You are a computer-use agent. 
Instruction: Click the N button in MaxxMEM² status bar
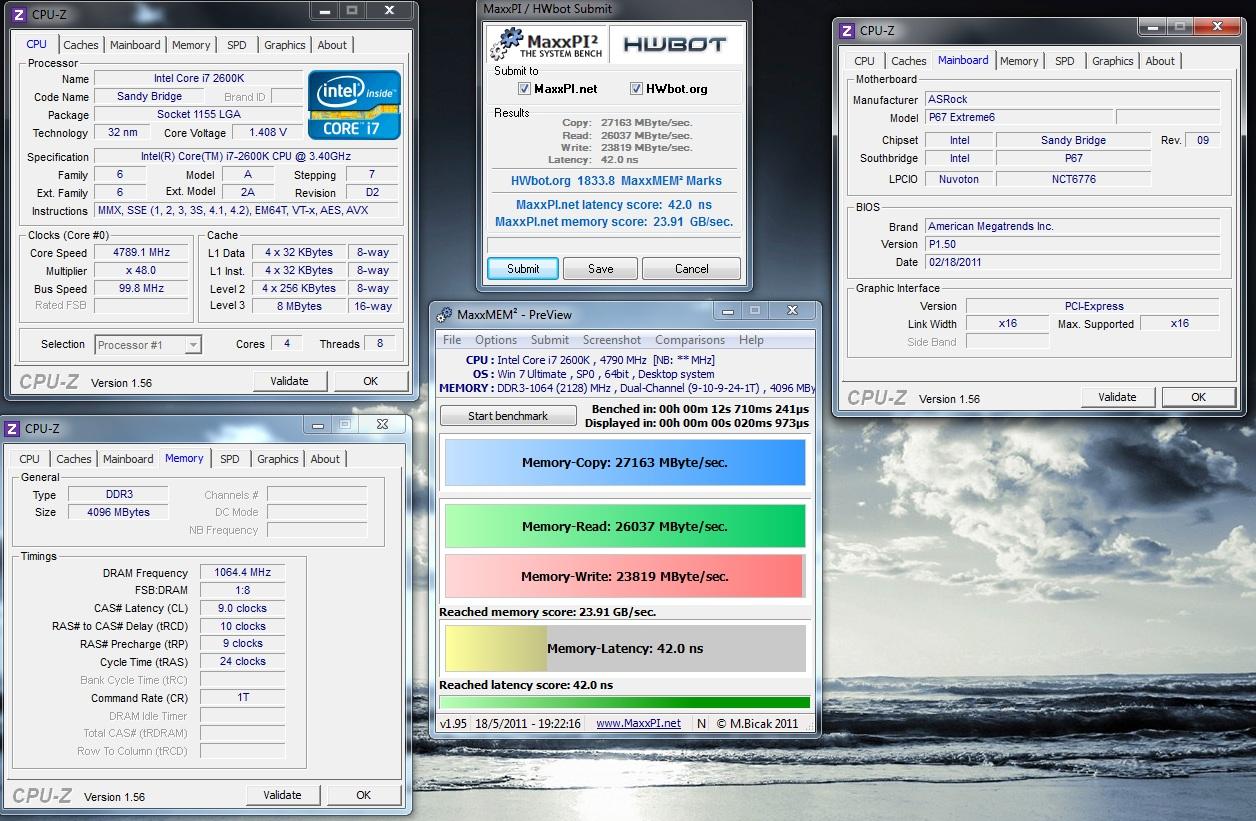(701, 723)
